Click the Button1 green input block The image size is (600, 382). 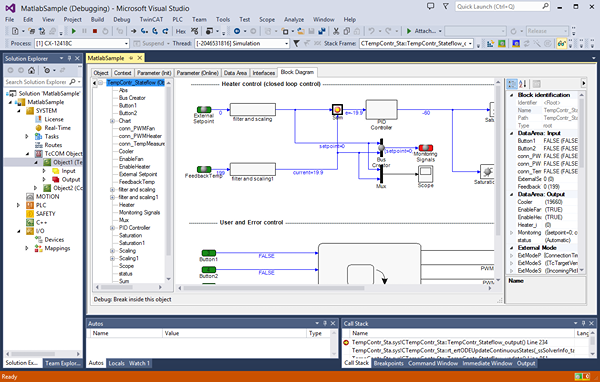[209, 253]
